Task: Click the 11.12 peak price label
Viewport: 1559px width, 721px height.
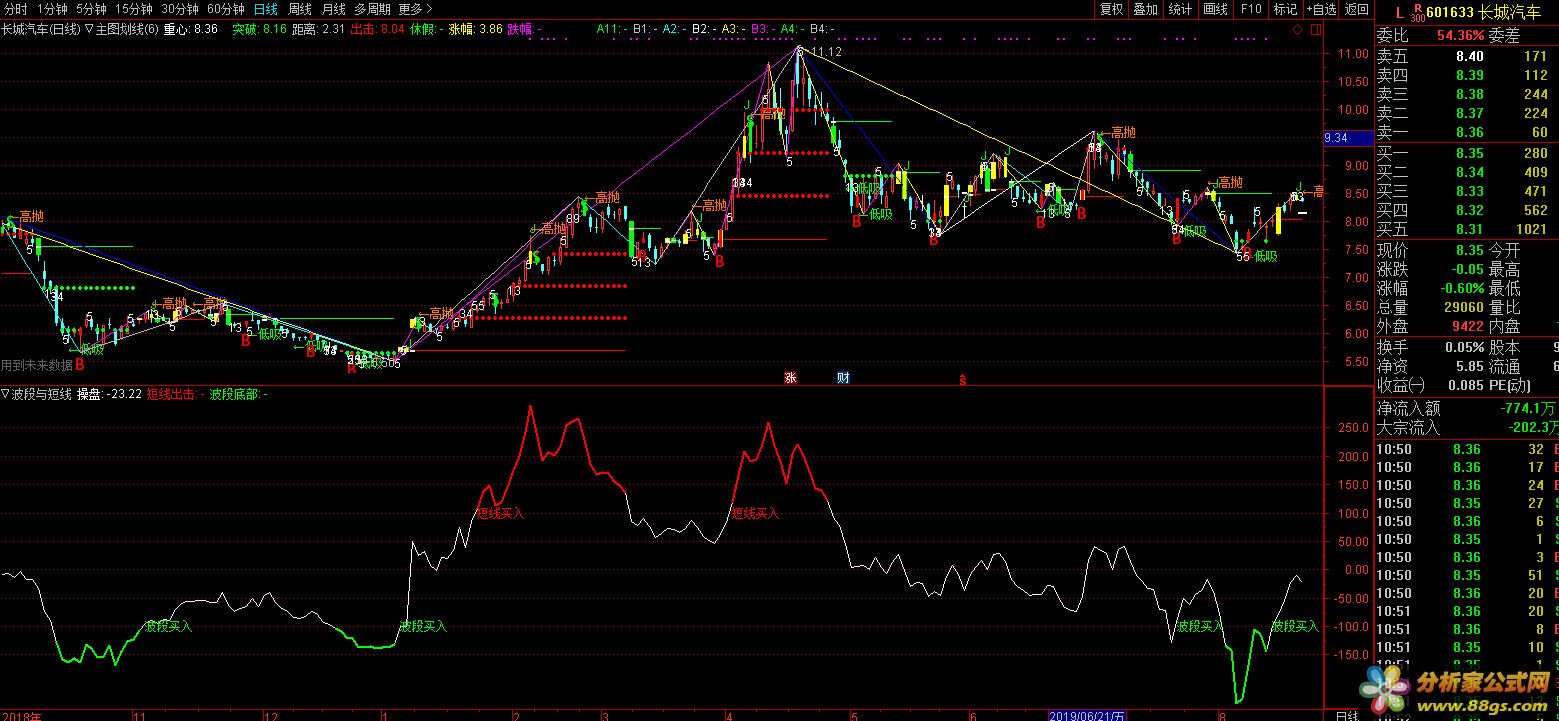Action: click(826, 51)
